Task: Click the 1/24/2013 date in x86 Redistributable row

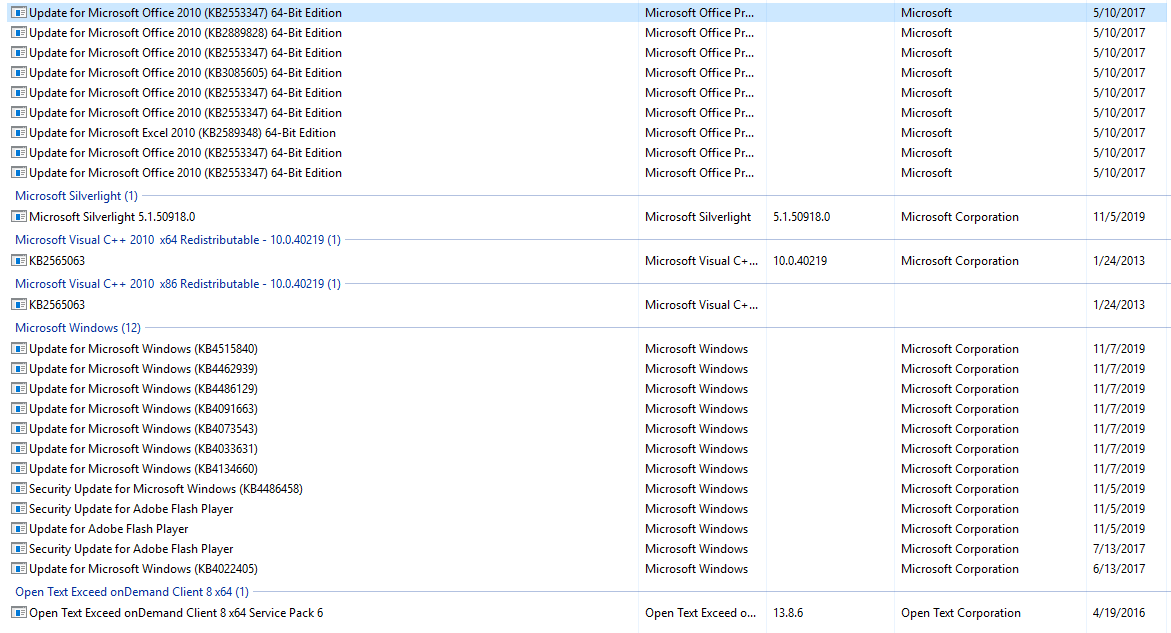Action: [1119, 305]
